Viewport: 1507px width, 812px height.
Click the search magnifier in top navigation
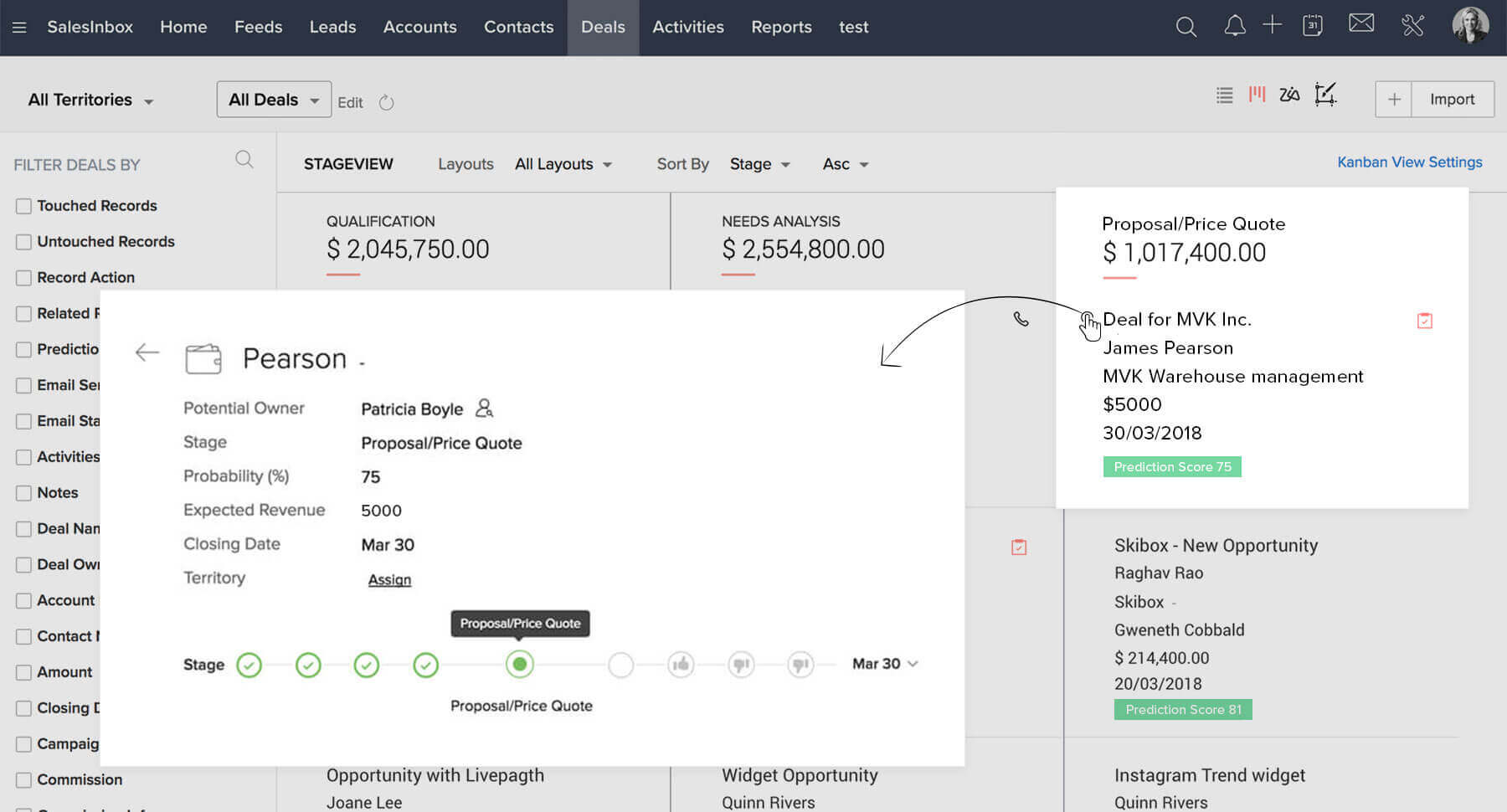point(1186,27)
